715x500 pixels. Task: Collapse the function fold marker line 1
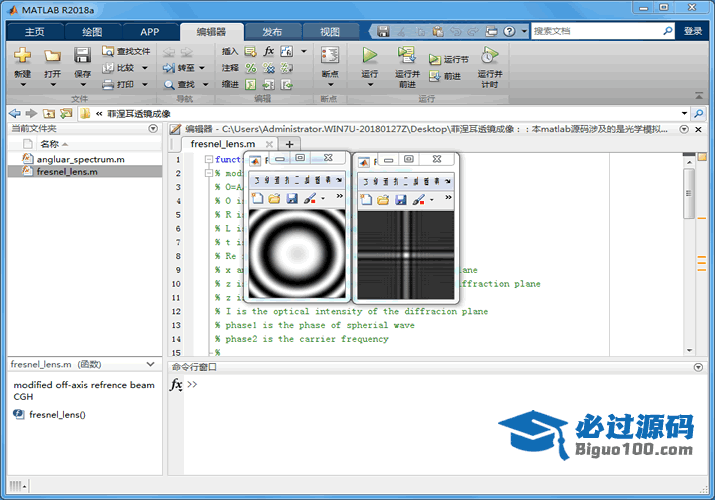click(209, 159)
